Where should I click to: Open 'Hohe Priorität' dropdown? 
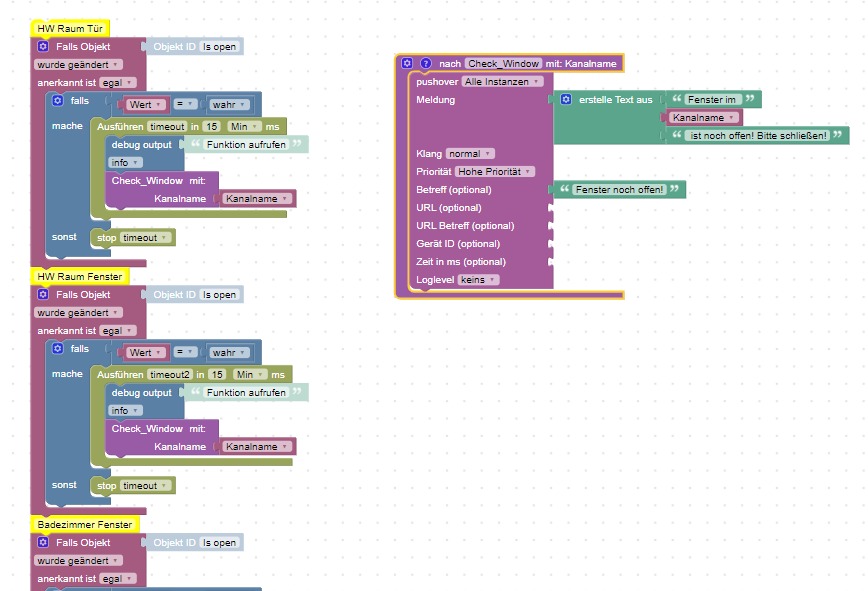tap(495, 172)
